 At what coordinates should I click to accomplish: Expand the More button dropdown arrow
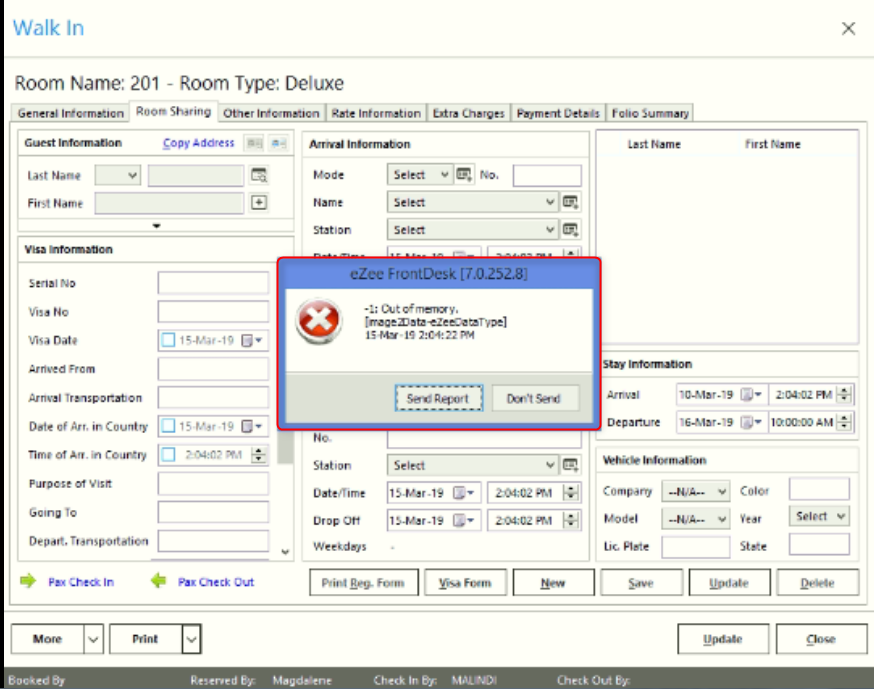tap(93, 639)
